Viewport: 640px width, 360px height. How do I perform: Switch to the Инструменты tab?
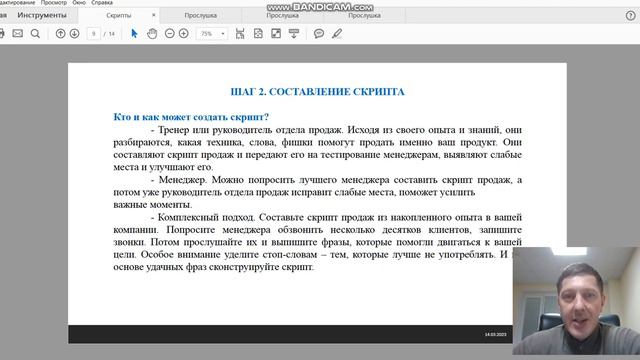42,15
